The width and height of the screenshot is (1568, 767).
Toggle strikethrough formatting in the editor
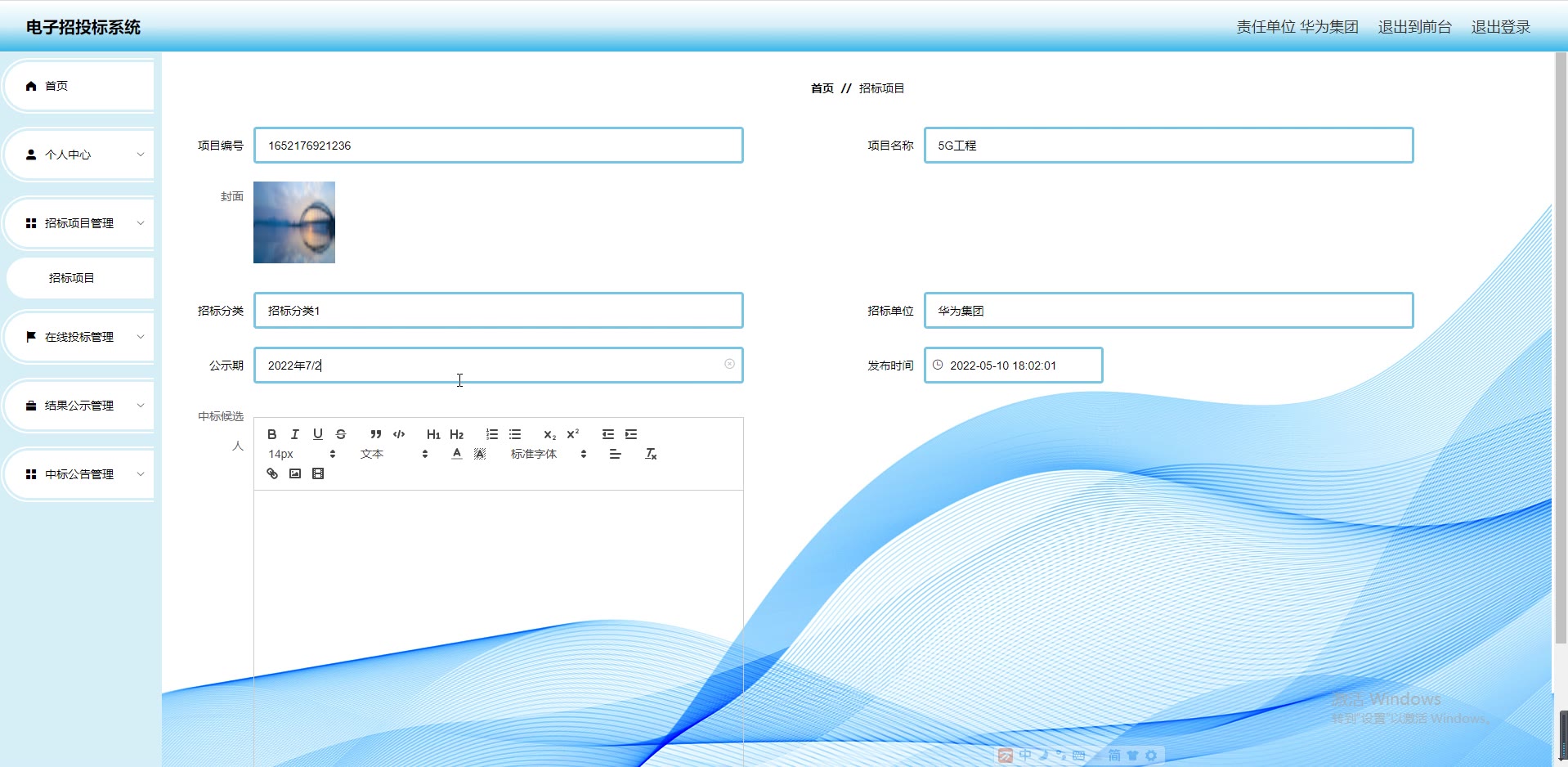341,434
